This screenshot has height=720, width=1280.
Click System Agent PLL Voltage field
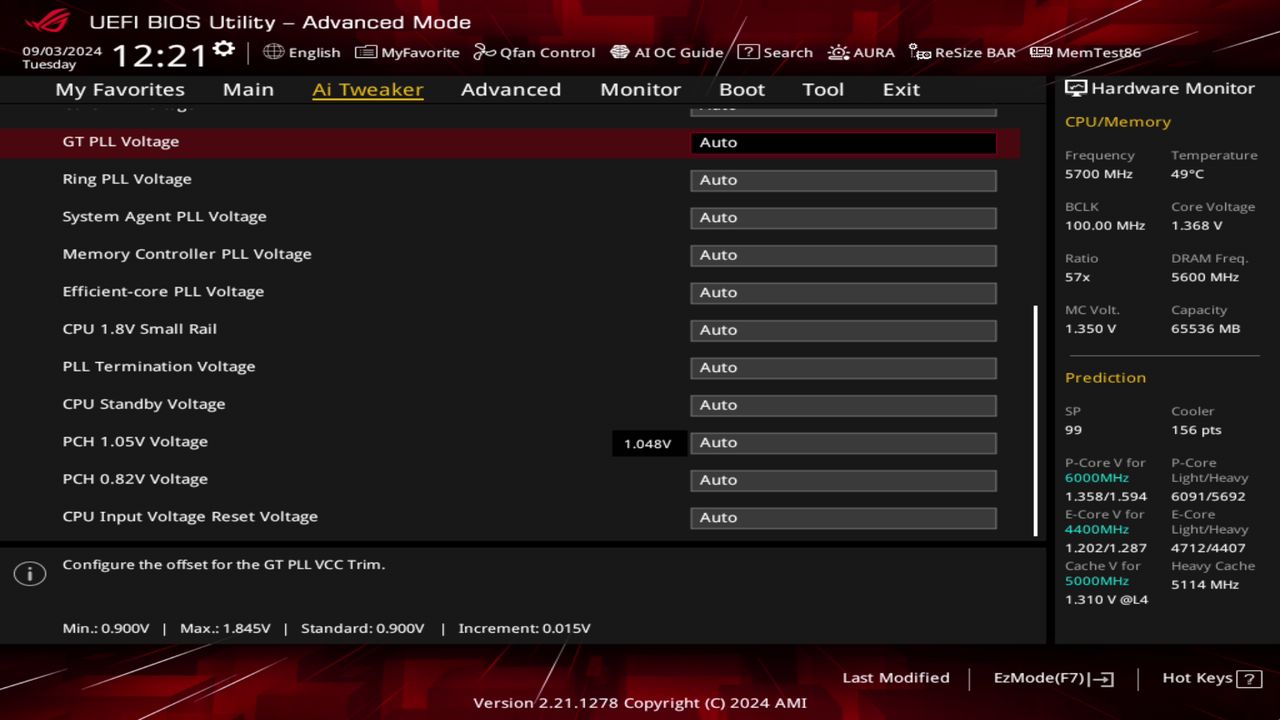[843, 218]
